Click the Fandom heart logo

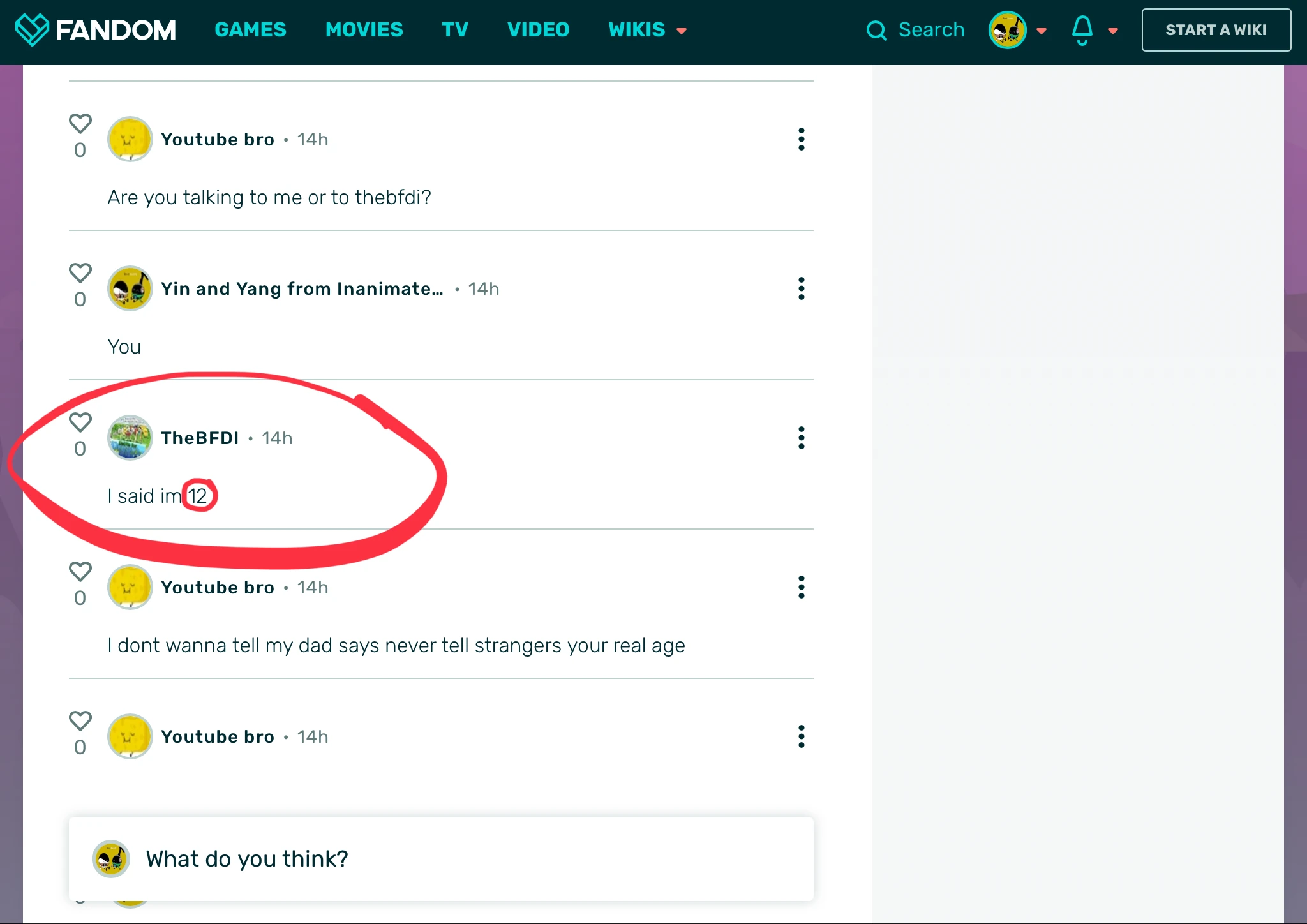tap(32, 29)
